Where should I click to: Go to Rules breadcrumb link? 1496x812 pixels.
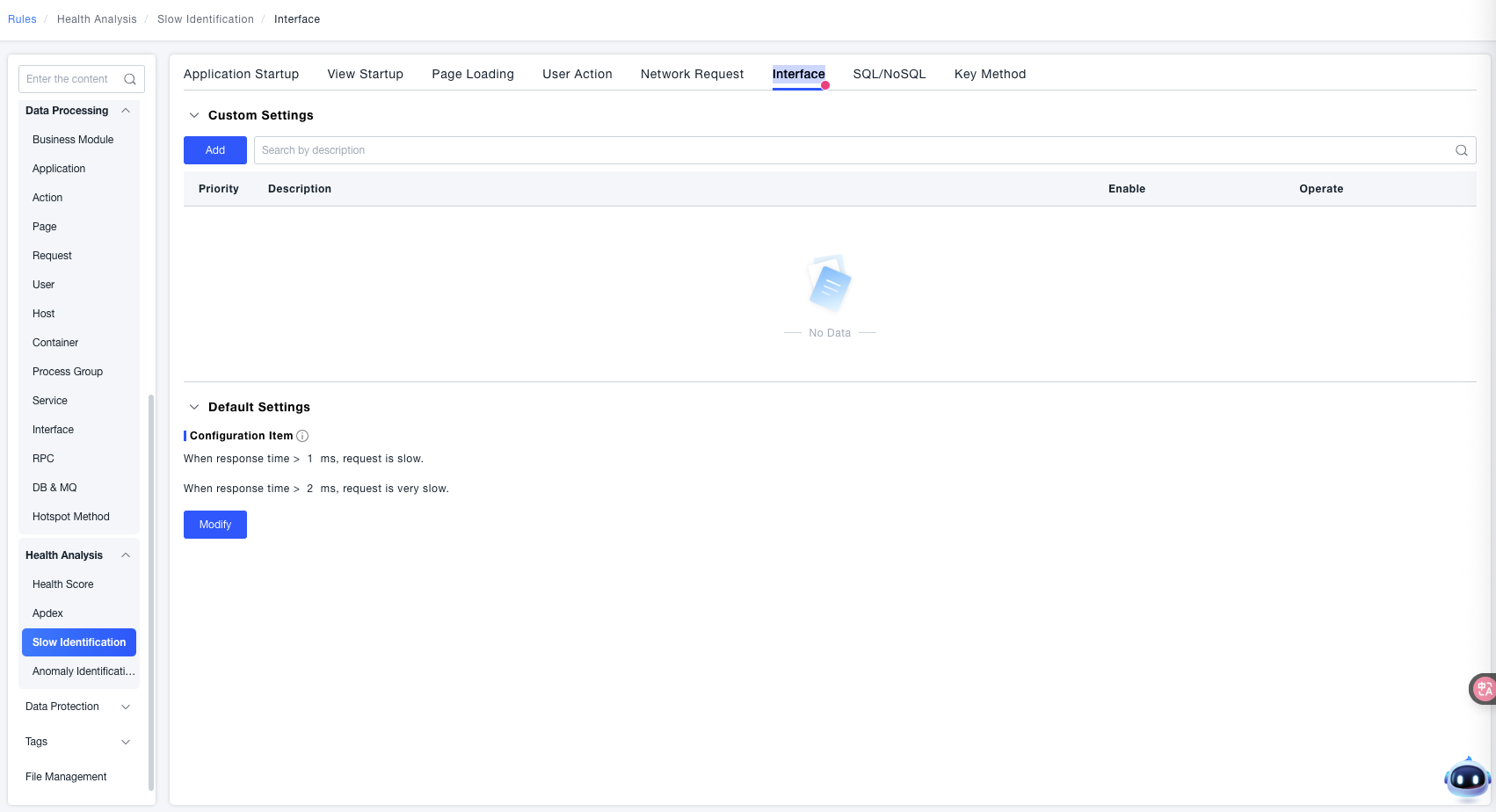[x=22, y=19]
